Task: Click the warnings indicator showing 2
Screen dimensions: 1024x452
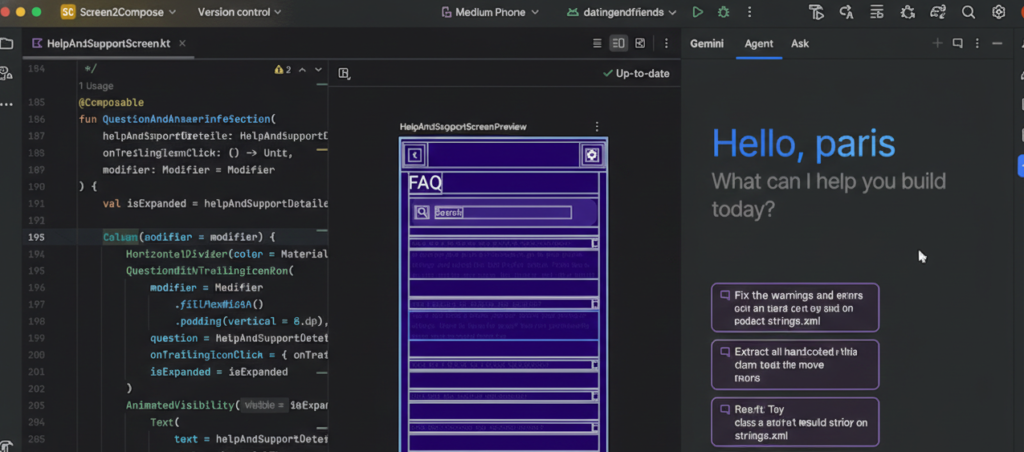Action: (x=283, y=70)
